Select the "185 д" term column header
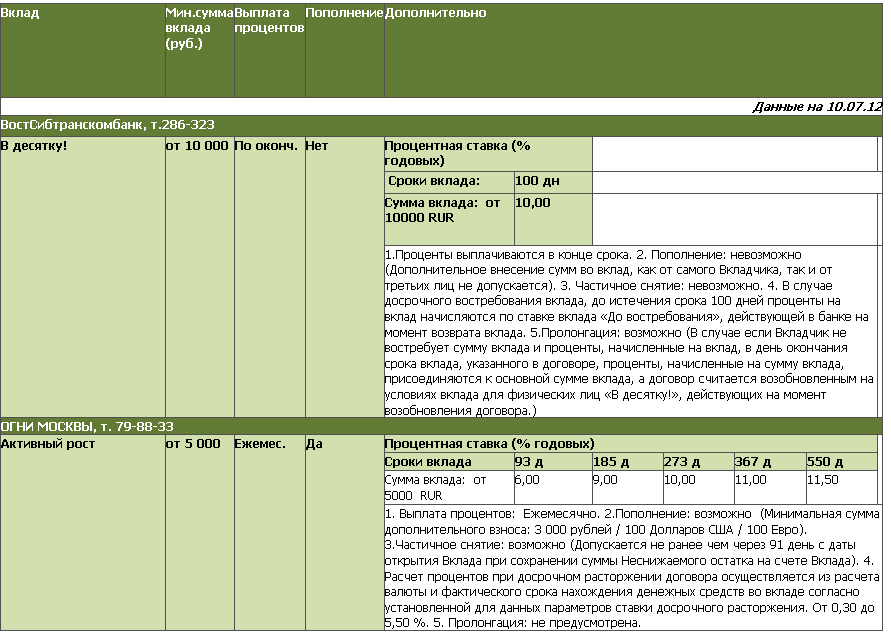Image resolution: width=891 pixels, height=636 pixels. coord(610,462)
